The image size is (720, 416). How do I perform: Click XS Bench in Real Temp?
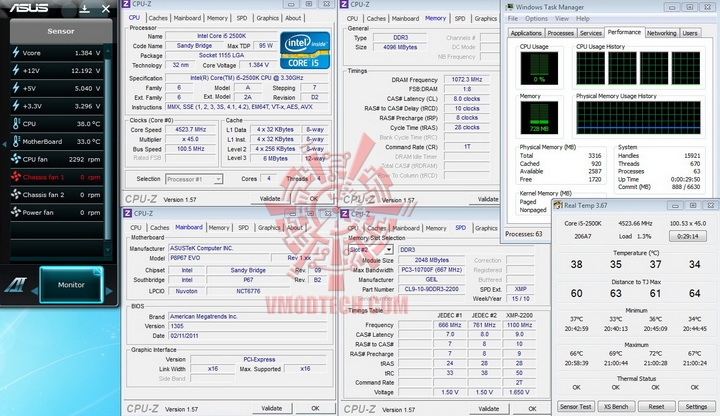(x=616, y=406)
